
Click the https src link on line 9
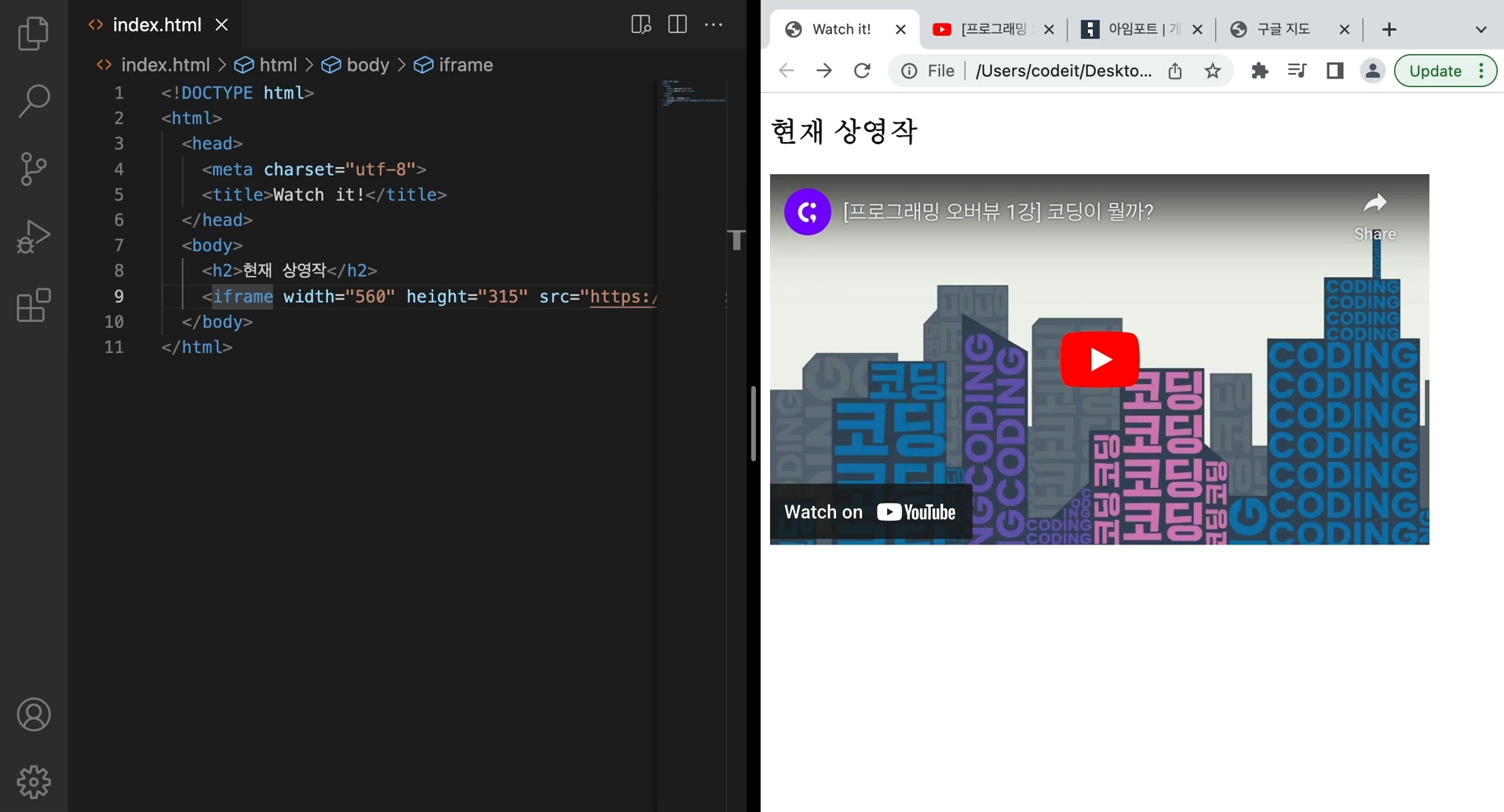click(x=623, y=297)
